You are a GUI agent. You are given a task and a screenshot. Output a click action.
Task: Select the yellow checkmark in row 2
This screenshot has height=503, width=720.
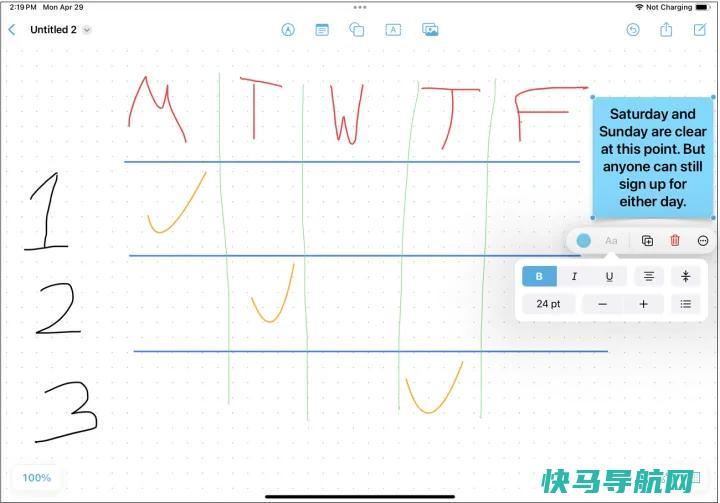pos(272,293)
